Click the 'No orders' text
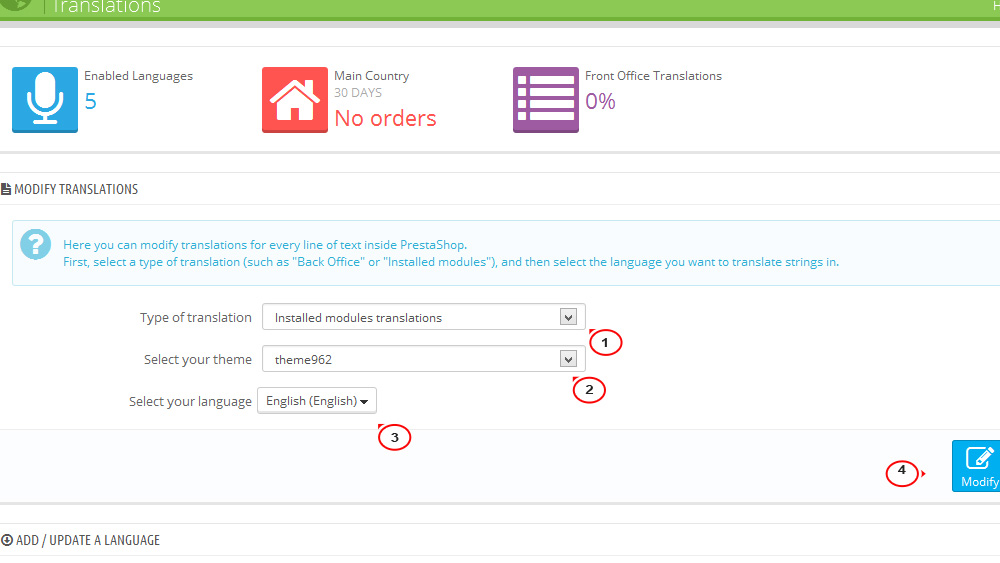Image resolution: width=1000 pixels, height=563 pixels. (x=385, y=119)
